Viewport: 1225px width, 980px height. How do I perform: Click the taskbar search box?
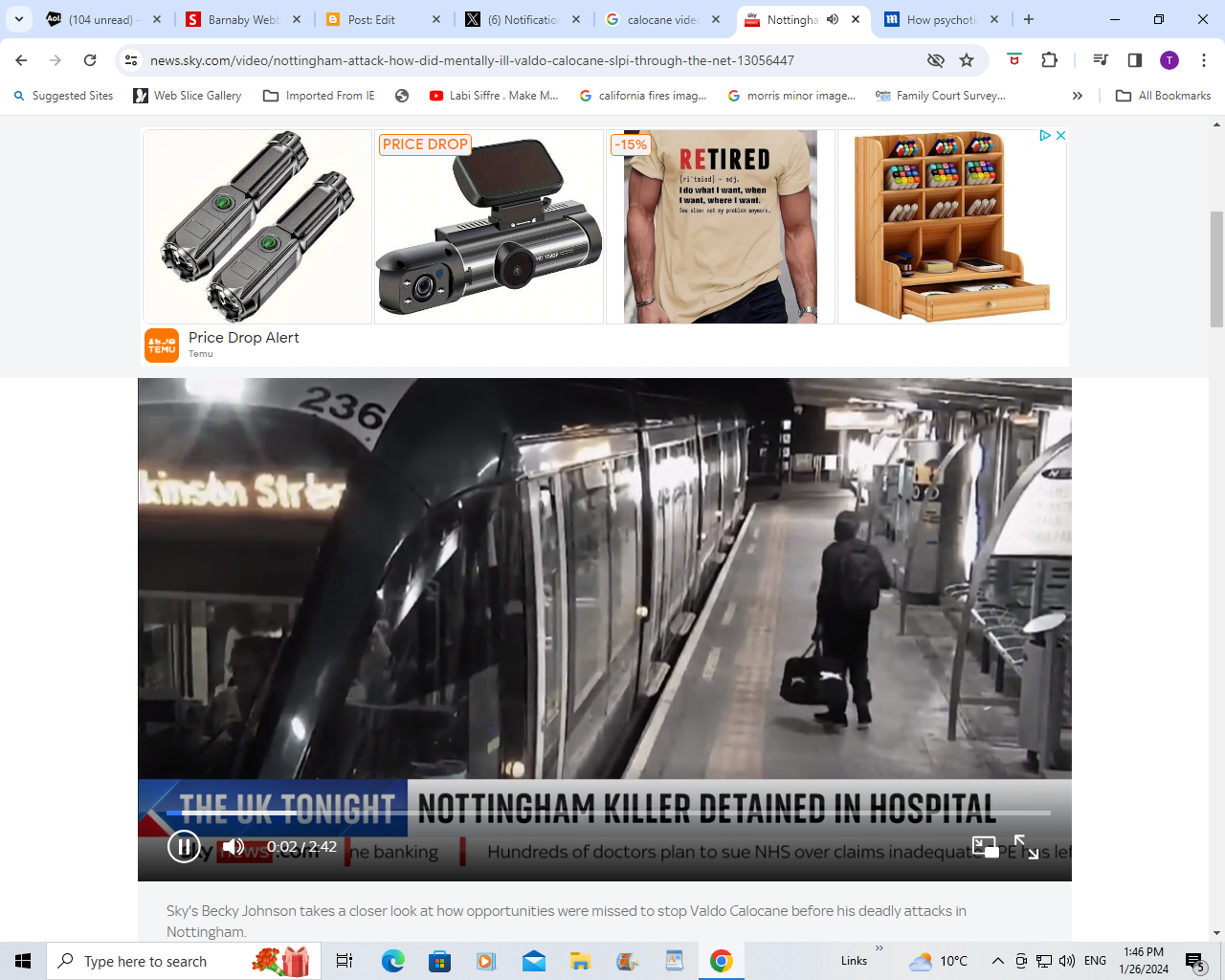182,961
